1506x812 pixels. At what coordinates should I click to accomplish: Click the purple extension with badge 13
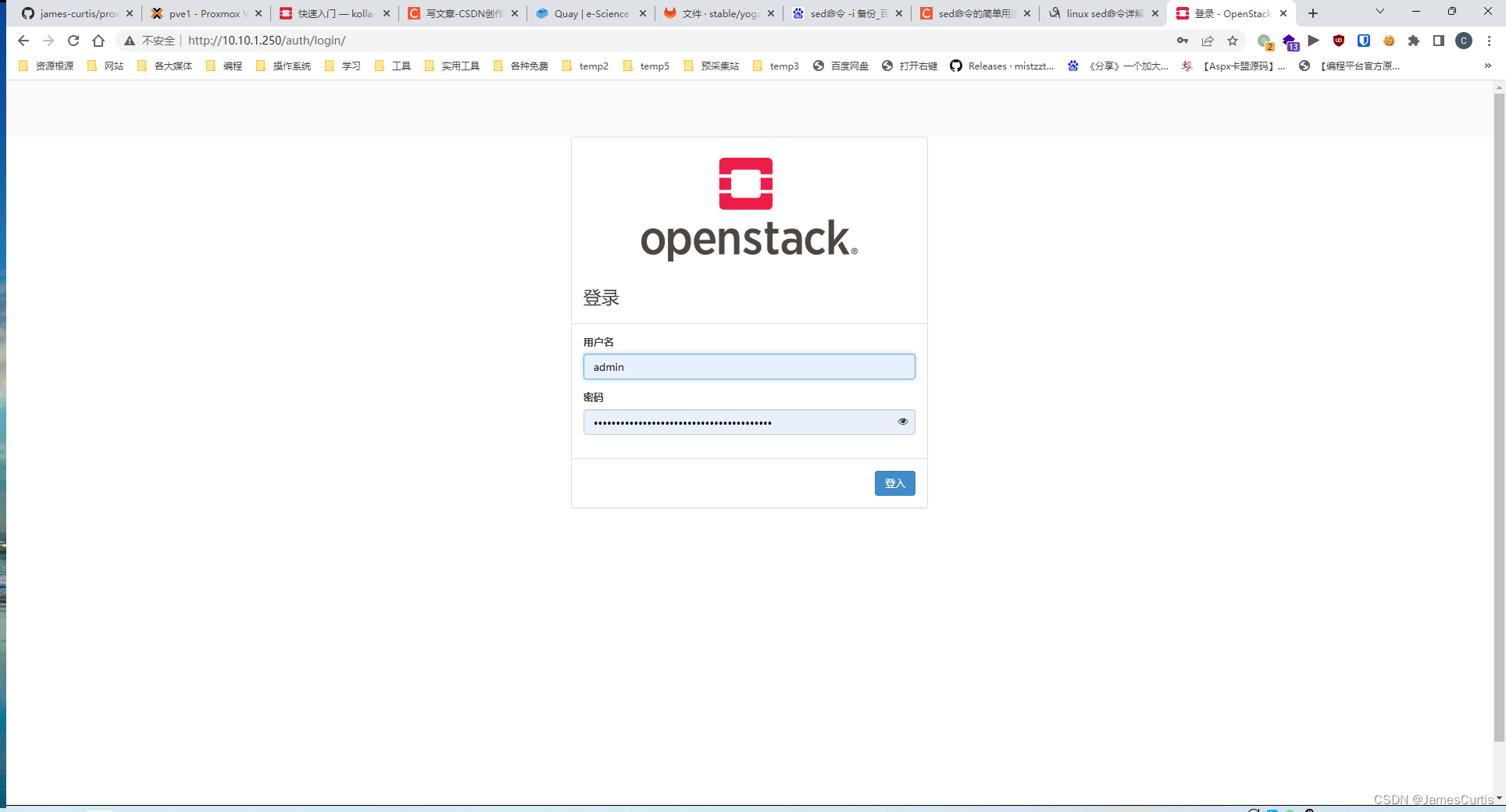click(1290, 41)
